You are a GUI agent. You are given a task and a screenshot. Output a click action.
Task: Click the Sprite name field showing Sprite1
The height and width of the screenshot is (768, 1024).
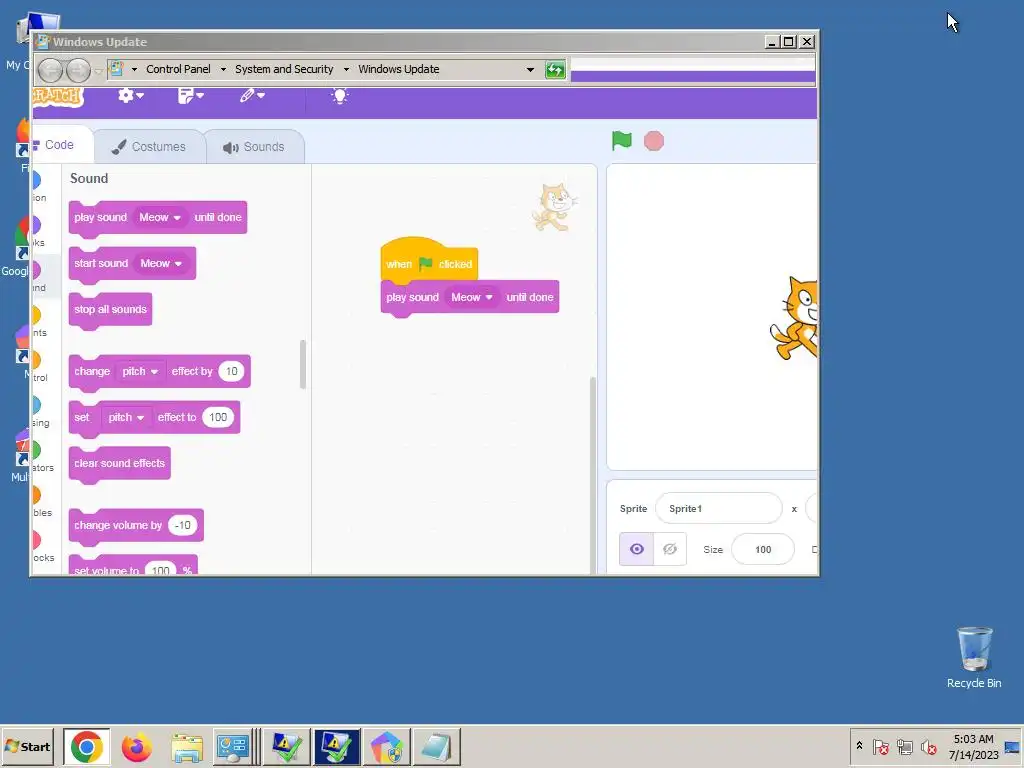point(718,509)
